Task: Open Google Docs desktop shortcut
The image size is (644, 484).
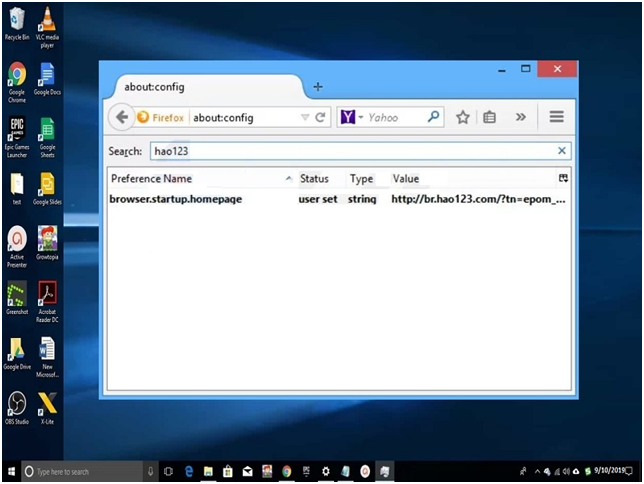Action: (47, 79)
